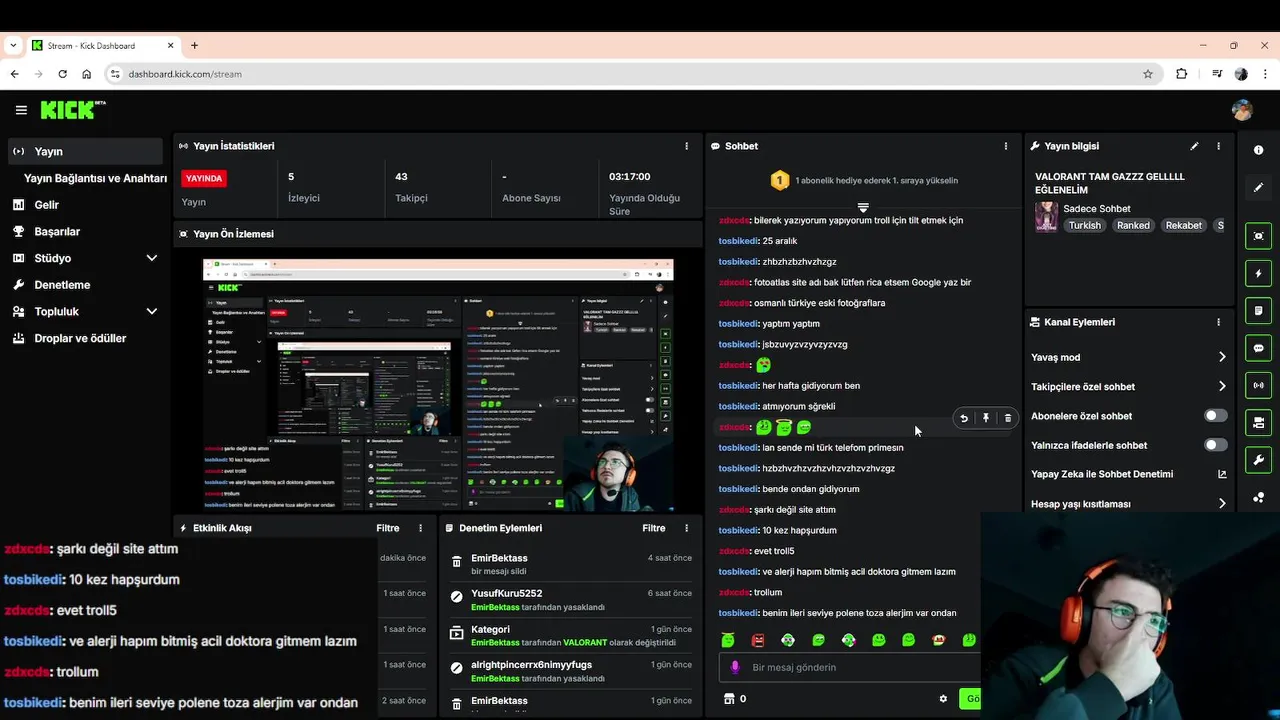Click the YusufKuru5252 banned entry
Viewport: 1280px width, 720px height.
coord(571,600)
